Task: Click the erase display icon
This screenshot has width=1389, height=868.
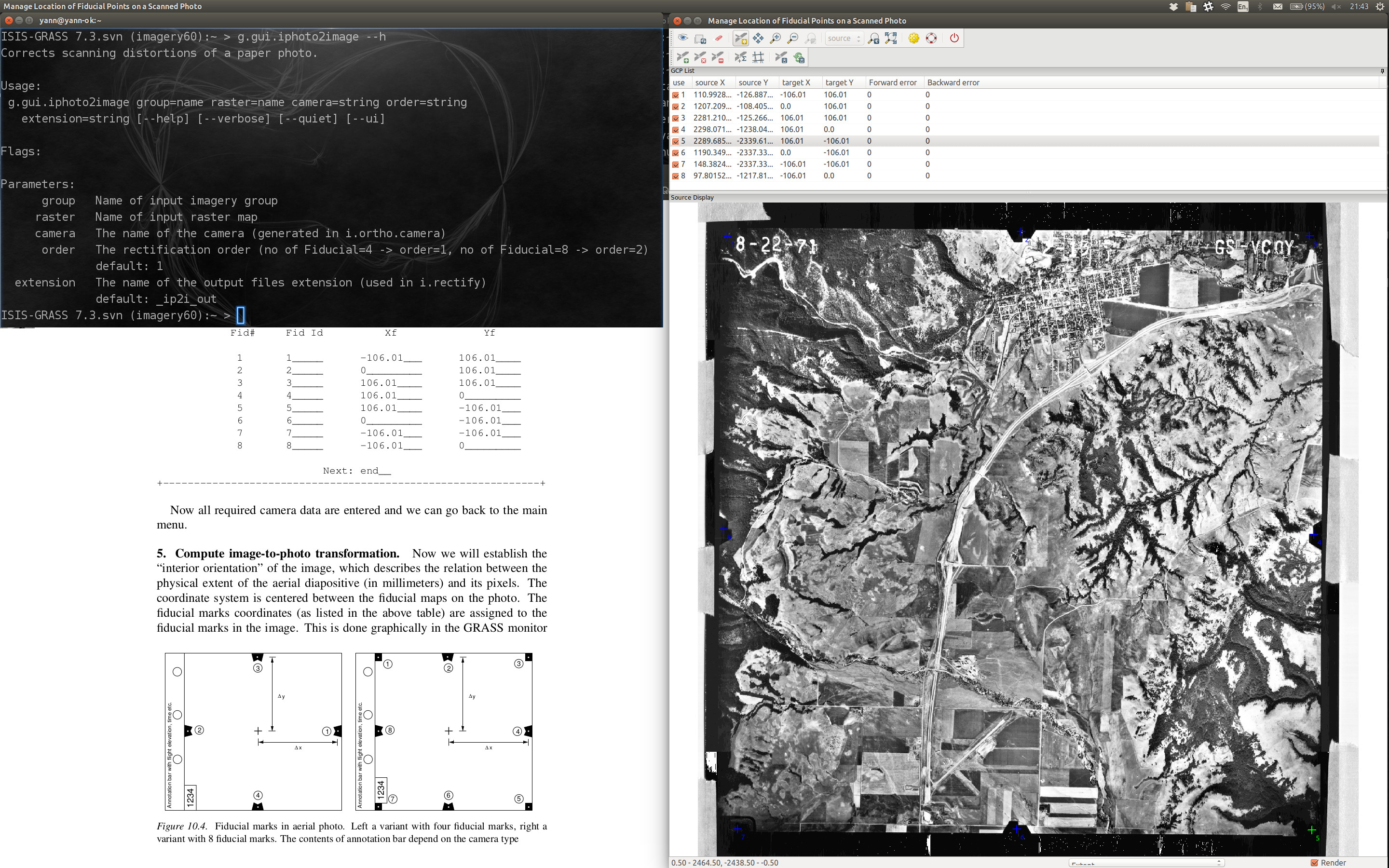Action: click(x=718, y=38)
